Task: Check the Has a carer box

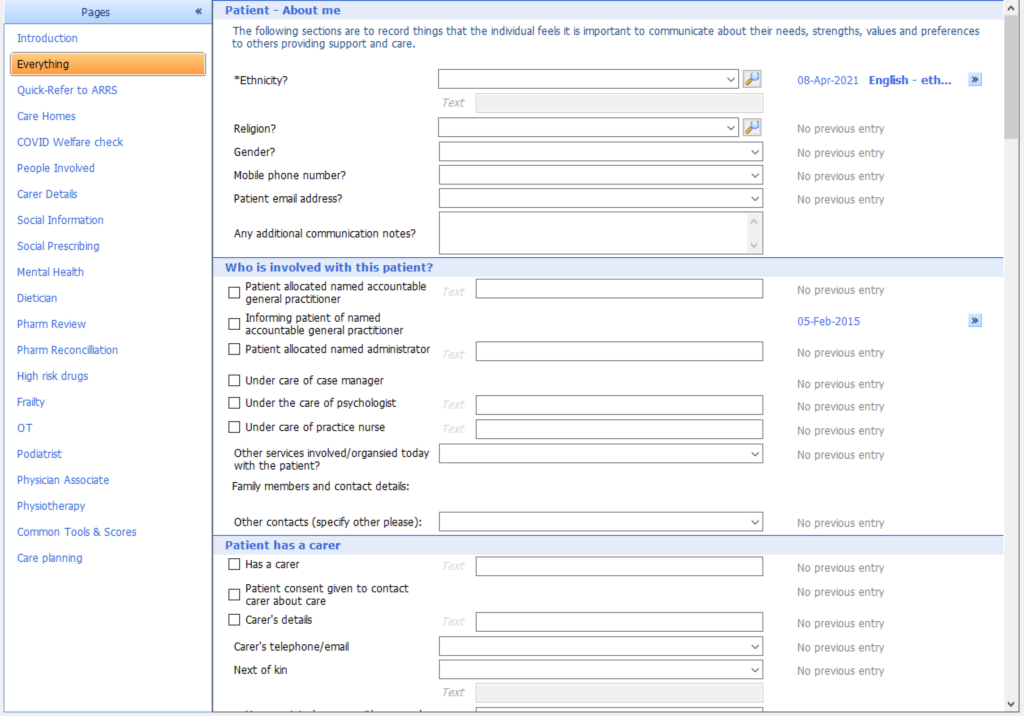Action: pyautogui.click(x=234, y=564)
